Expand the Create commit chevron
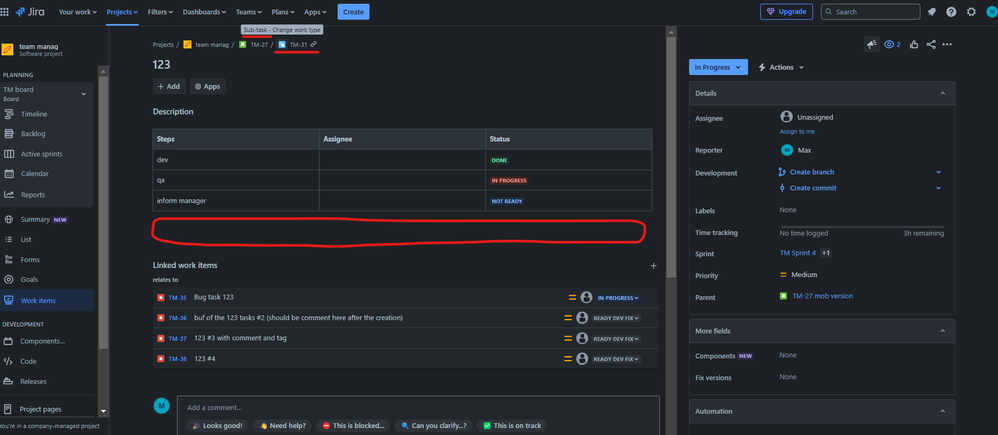 [x=938, y=188]
